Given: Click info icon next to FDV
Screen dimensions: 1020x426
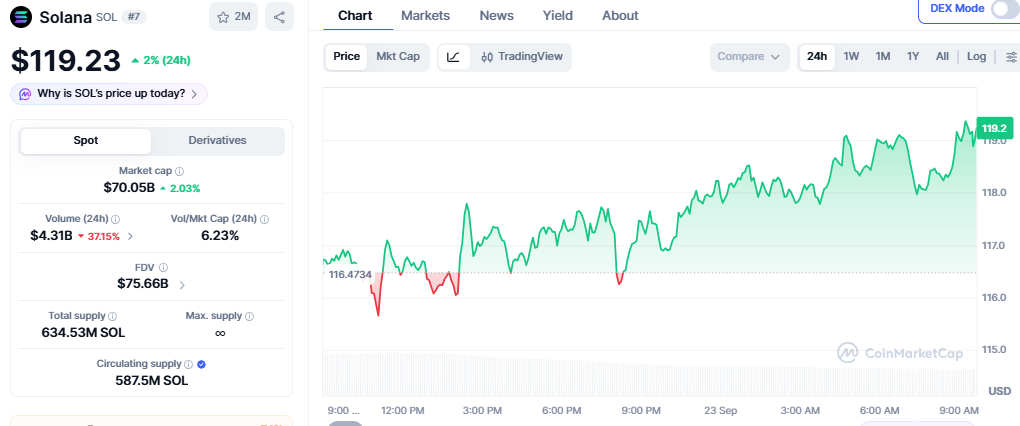Looking at the screenshot, I should point(163,267).
